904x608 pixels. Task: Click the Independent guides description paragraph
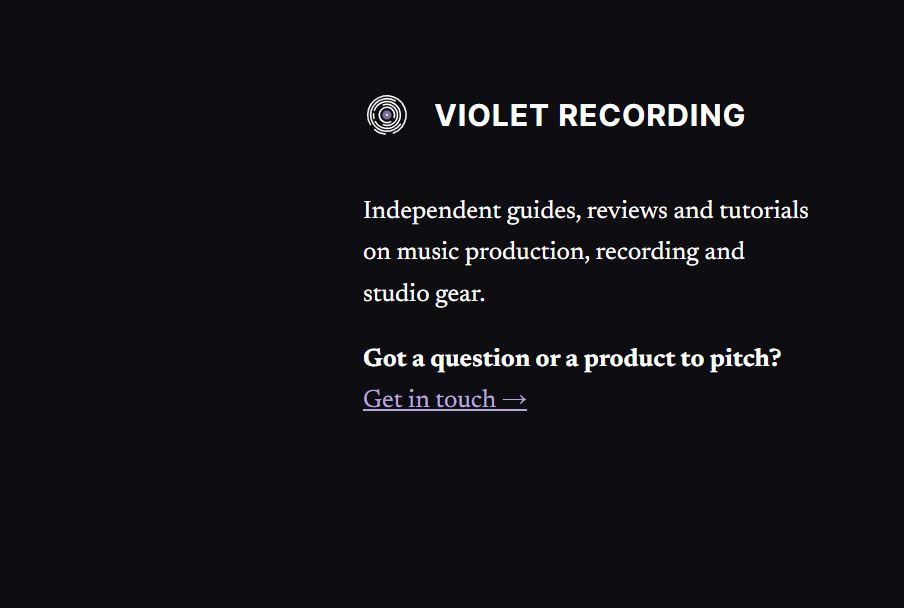[x=586, y=252]
